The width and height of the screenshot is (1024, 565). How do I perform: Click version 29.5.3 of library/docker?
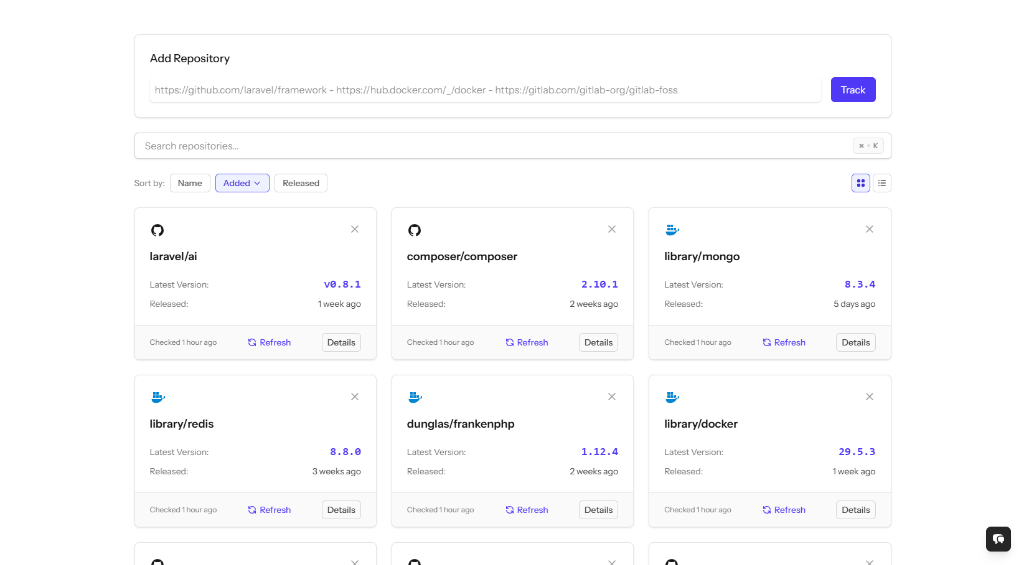857,451
